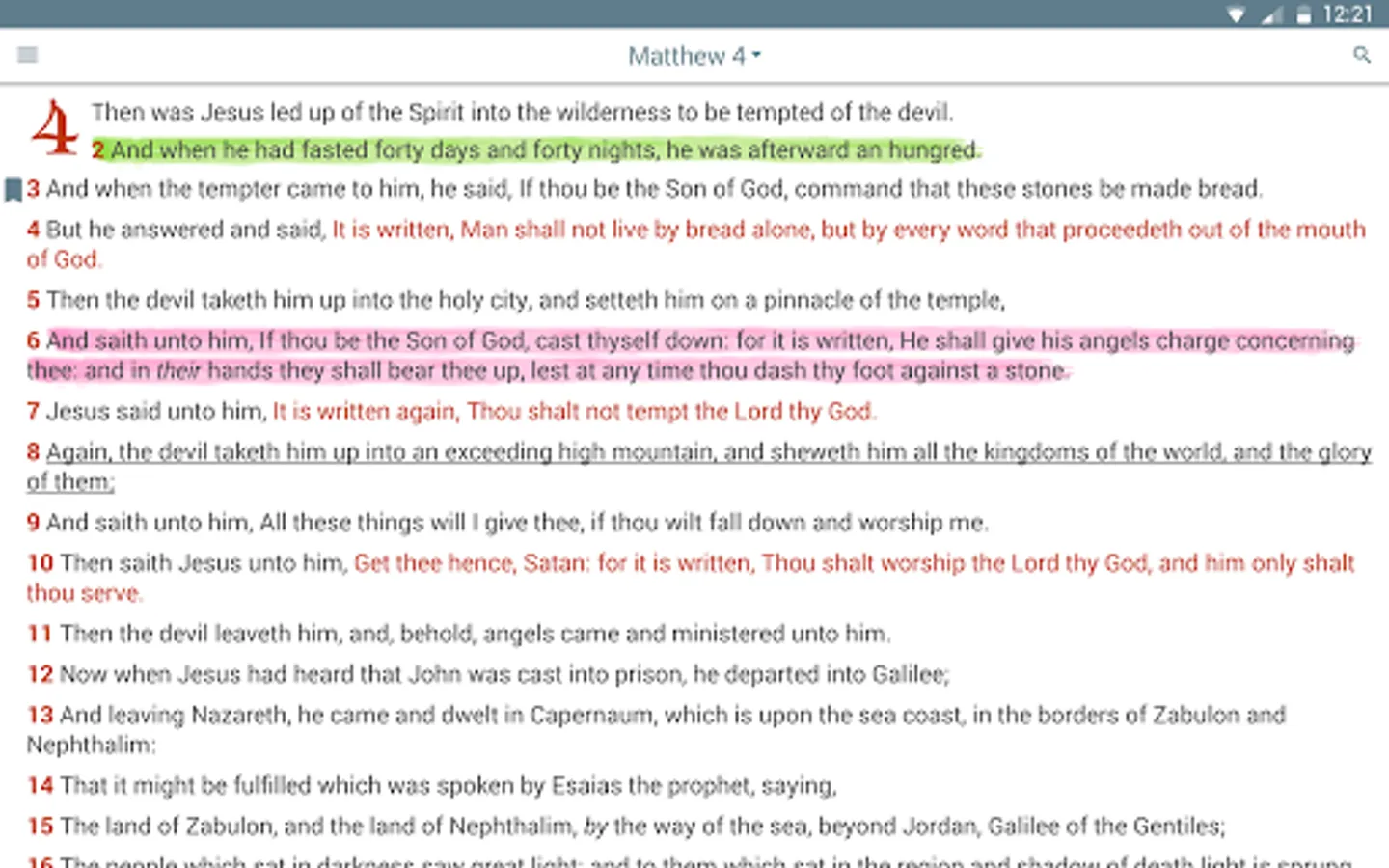Tap the bookmark icon beside verse 3
Viewport: 1389px width, 868px height.
click(13, 189)
